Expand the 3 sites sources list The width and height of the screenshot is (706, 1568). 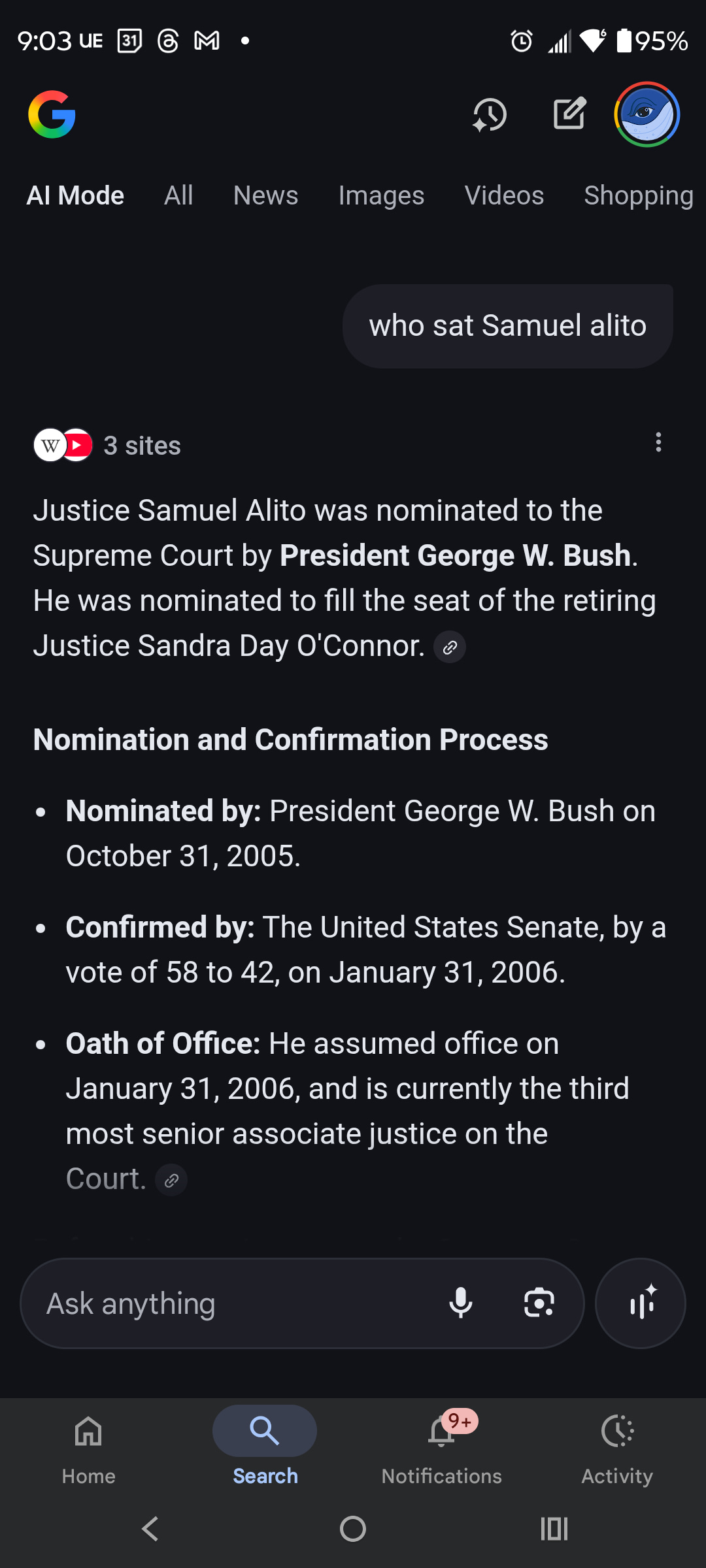(108, 446)
